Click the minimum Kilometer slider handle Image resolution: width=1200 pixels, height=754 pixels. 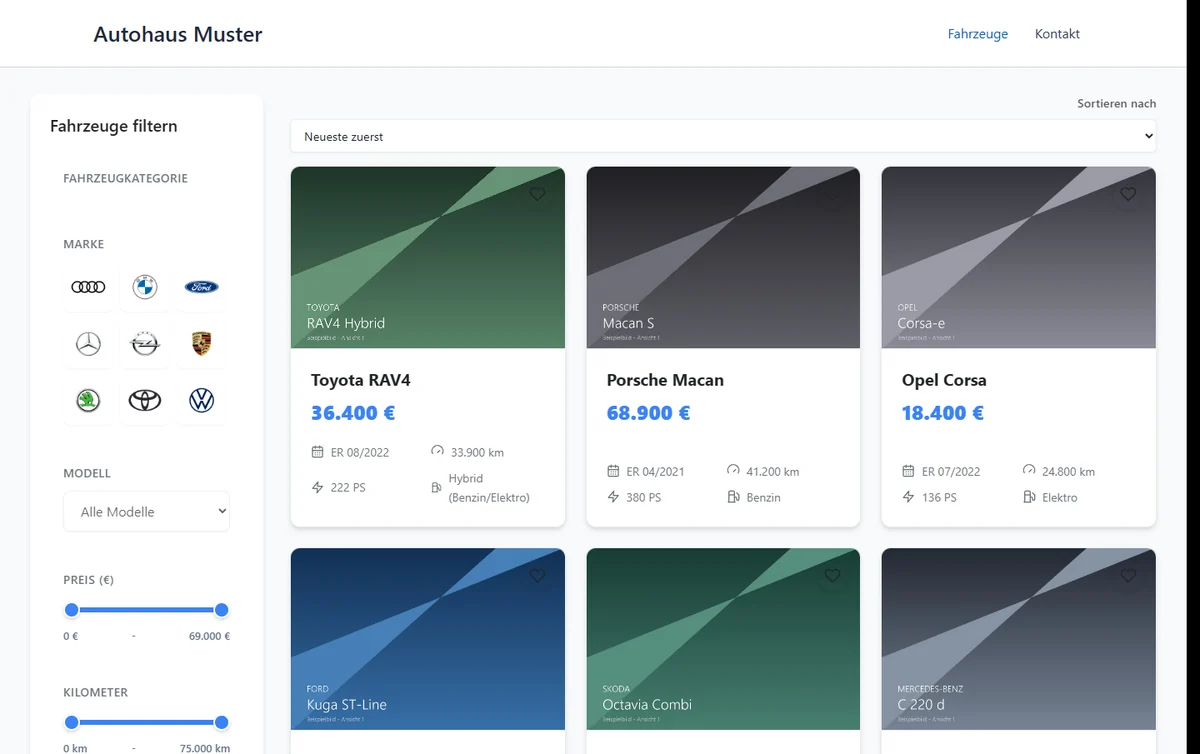coord(71,722)
